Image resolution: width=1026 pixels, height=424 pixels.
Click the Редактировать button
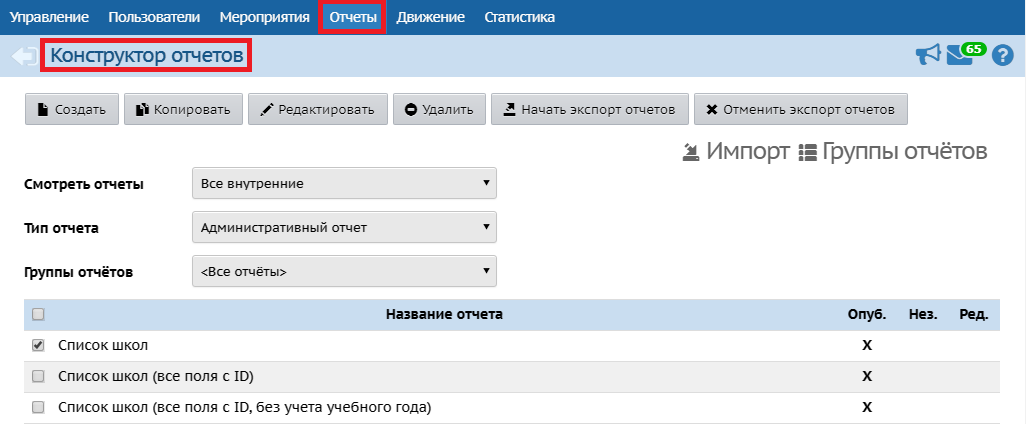pos(317,109)
